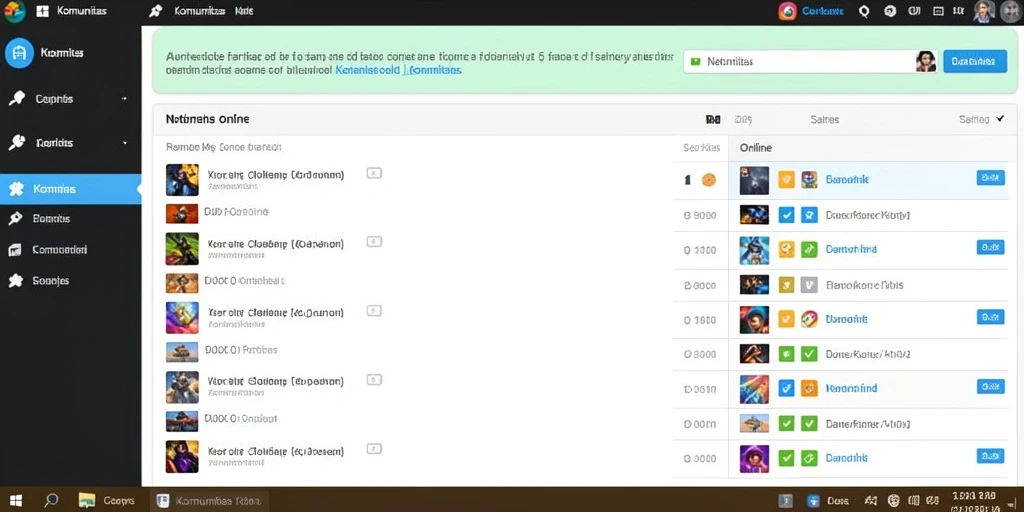The width and height of the screenshot is (1024, 512).
Task: Click the square box icon in the top bar
Action: [x=938, y=11]
